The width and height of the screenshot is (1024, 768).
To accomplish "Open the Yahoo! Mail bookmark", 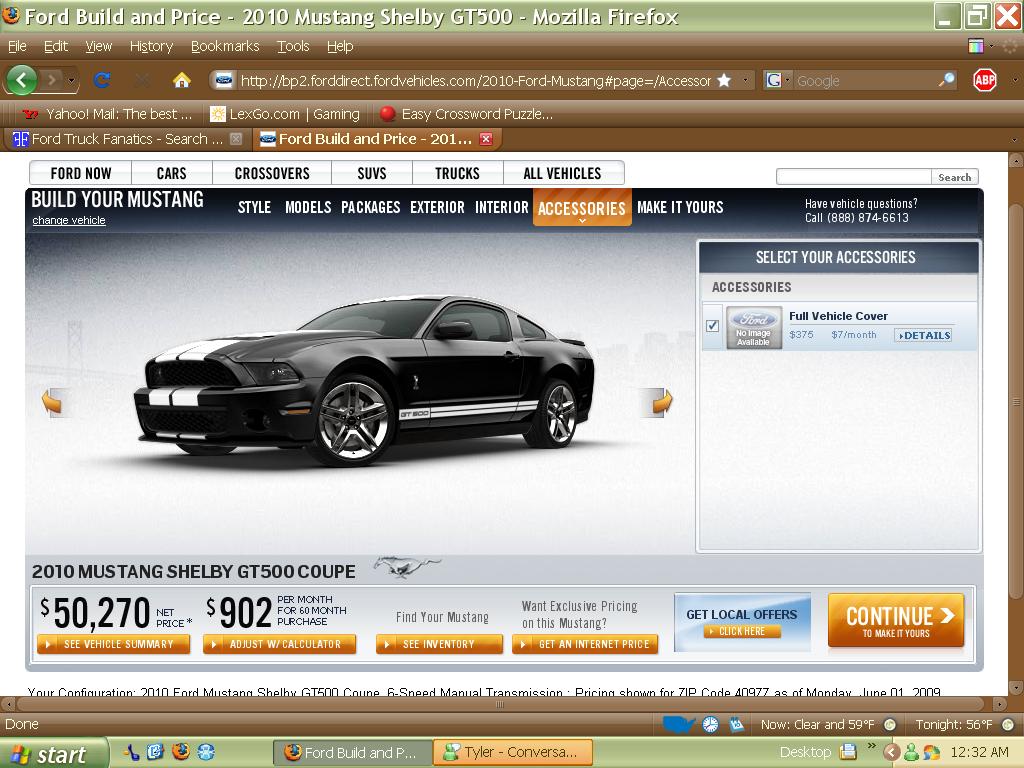I will coord(107,114).
